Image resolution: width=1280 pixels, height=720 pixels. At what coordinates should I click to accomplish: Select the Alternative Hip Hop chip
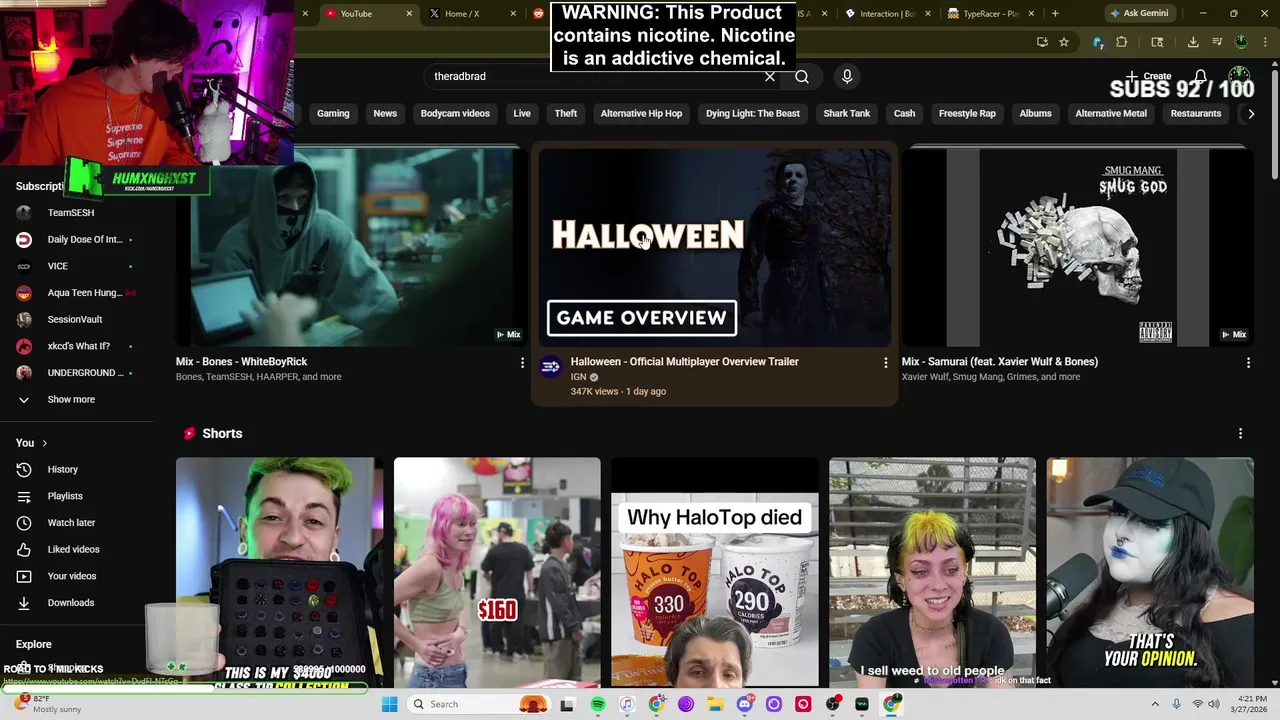click(x=641, y=113)
